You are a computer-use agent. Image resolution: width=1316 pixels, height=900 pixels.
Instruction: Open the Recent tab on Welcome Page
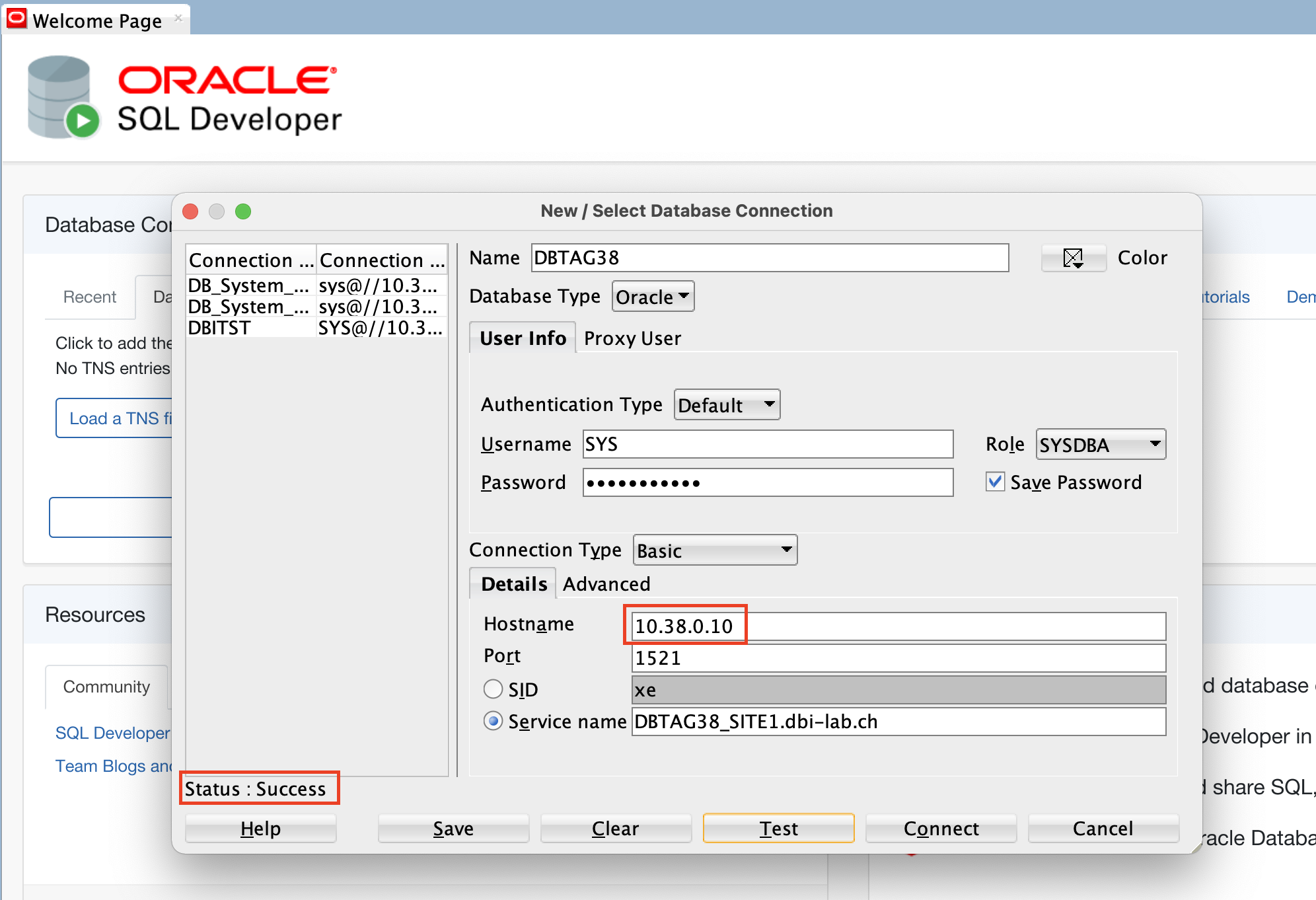pyautogui.click(x=89, y=297)
